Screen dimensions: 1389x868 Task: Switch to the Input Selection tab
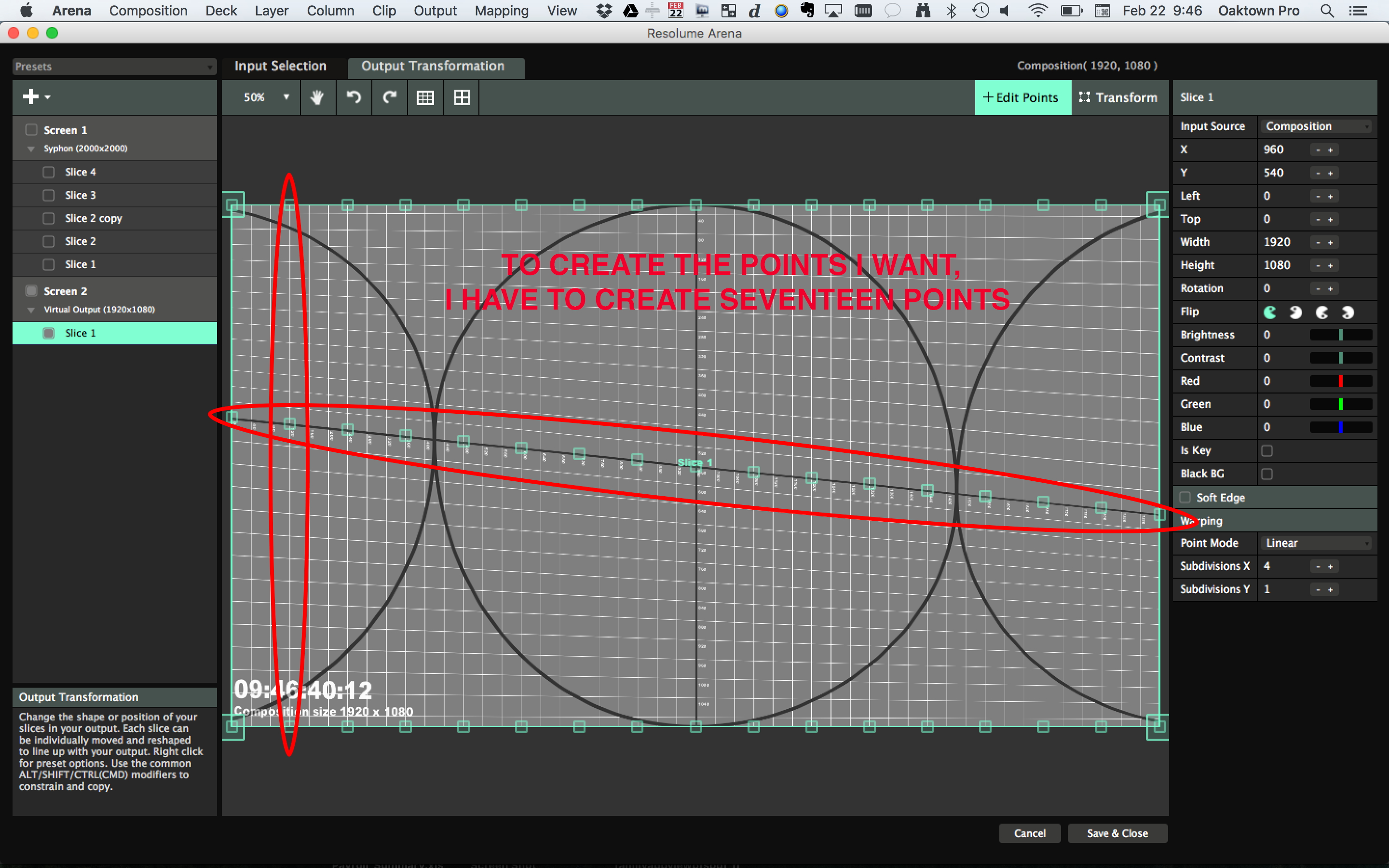pos(281,66)
